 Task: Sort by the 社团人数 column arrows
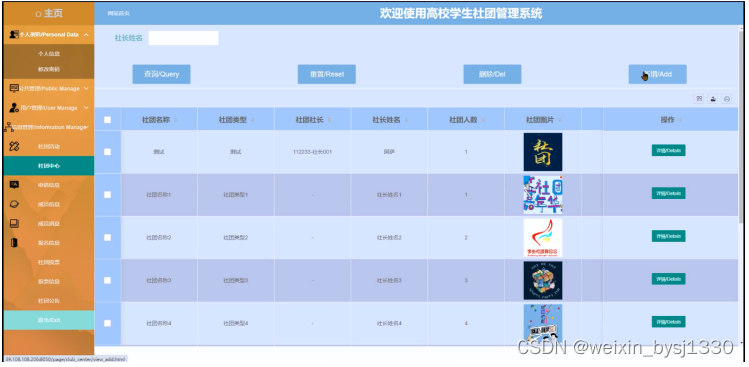482,120
